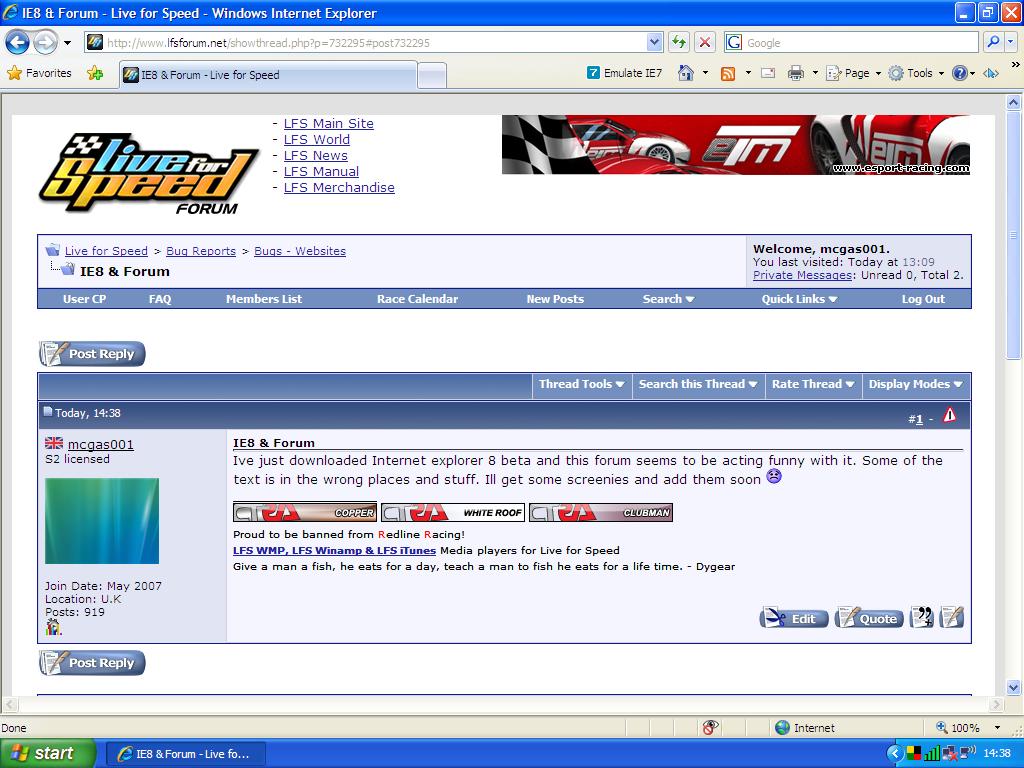
Task: Click the RSS feeds icon
Action: coord(728,73)
